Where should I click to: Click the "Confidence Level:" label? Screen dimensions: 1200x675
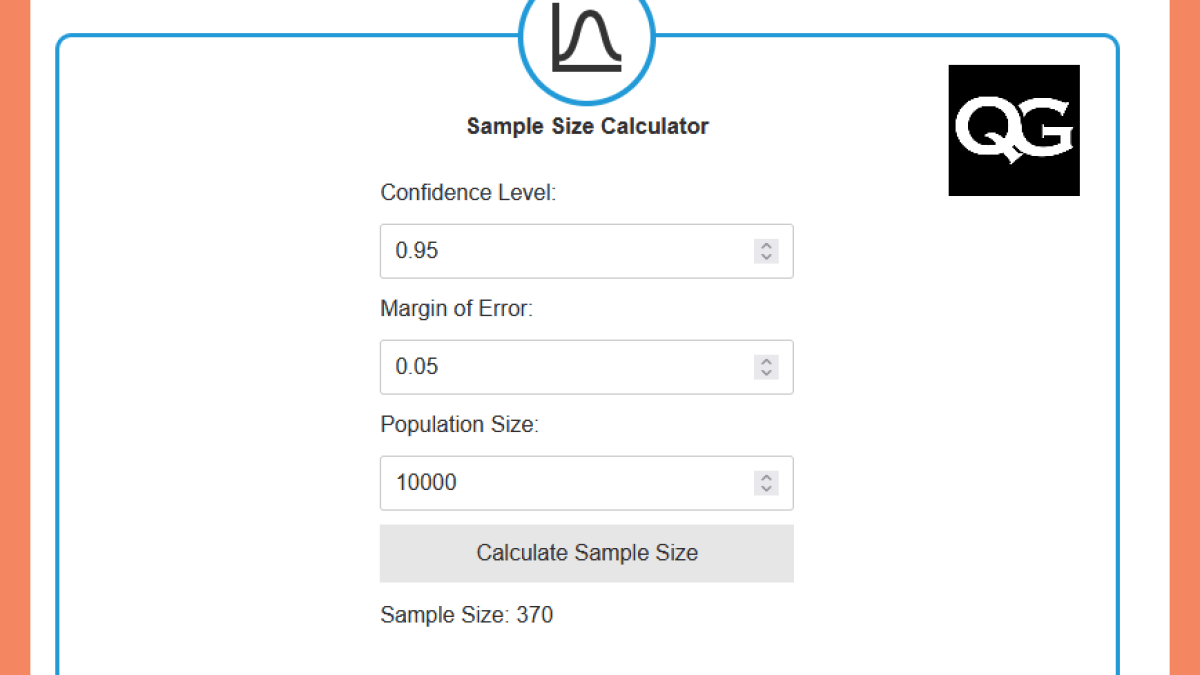tap(467, 193)
